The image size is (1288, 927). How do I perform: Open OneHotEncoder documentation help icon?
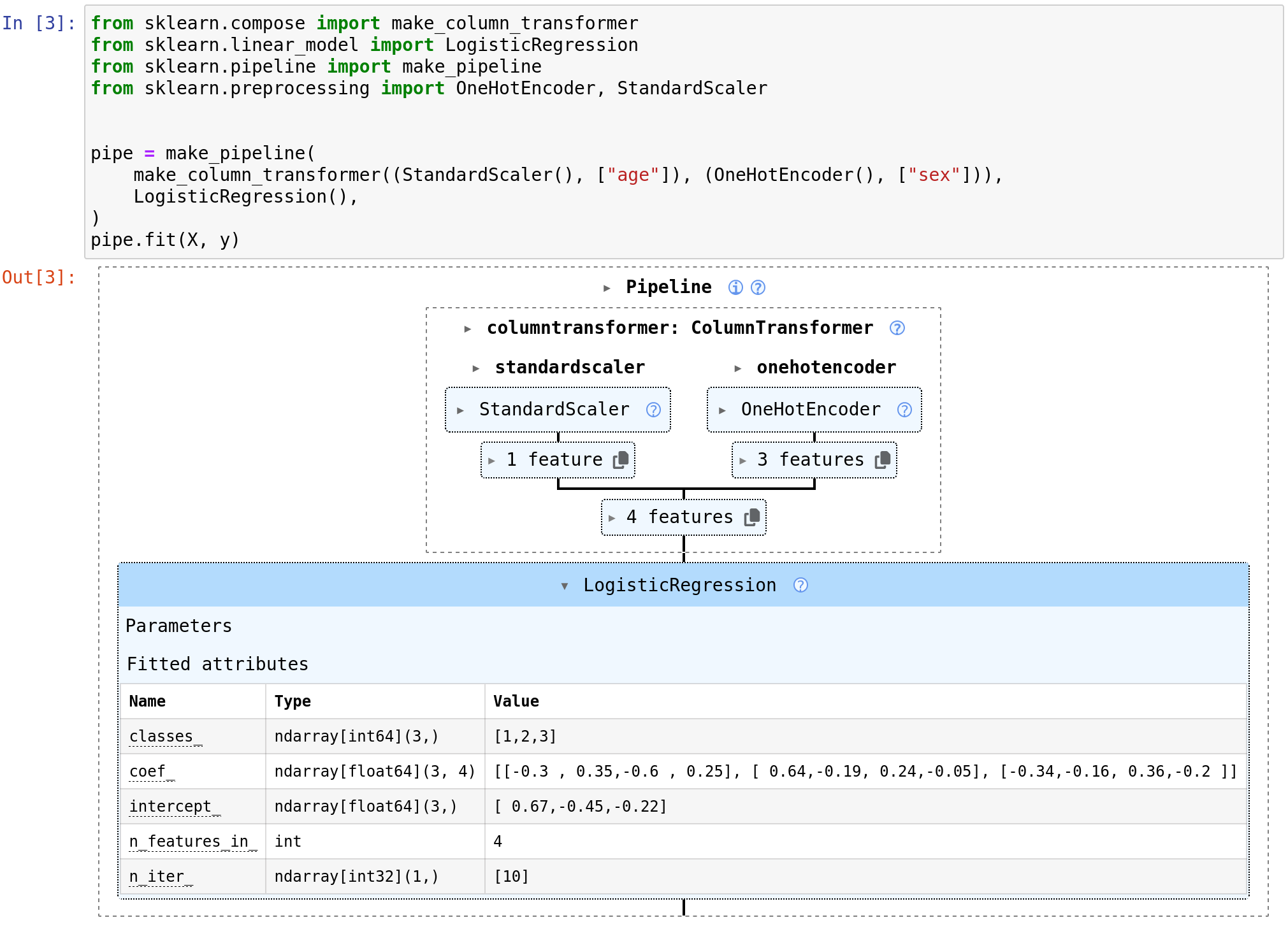904,410
